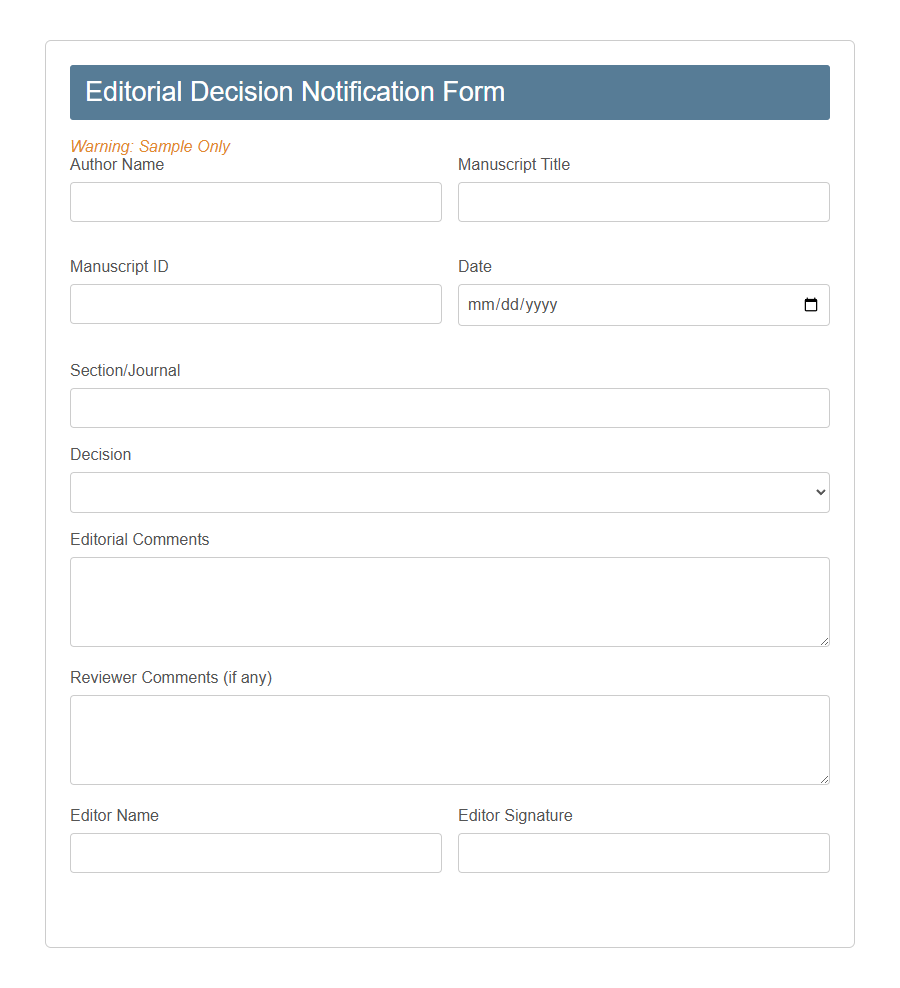The image size is (900, 988).
Task: Click the resize grip of Editorial Comments box
Action: point(824,641)
